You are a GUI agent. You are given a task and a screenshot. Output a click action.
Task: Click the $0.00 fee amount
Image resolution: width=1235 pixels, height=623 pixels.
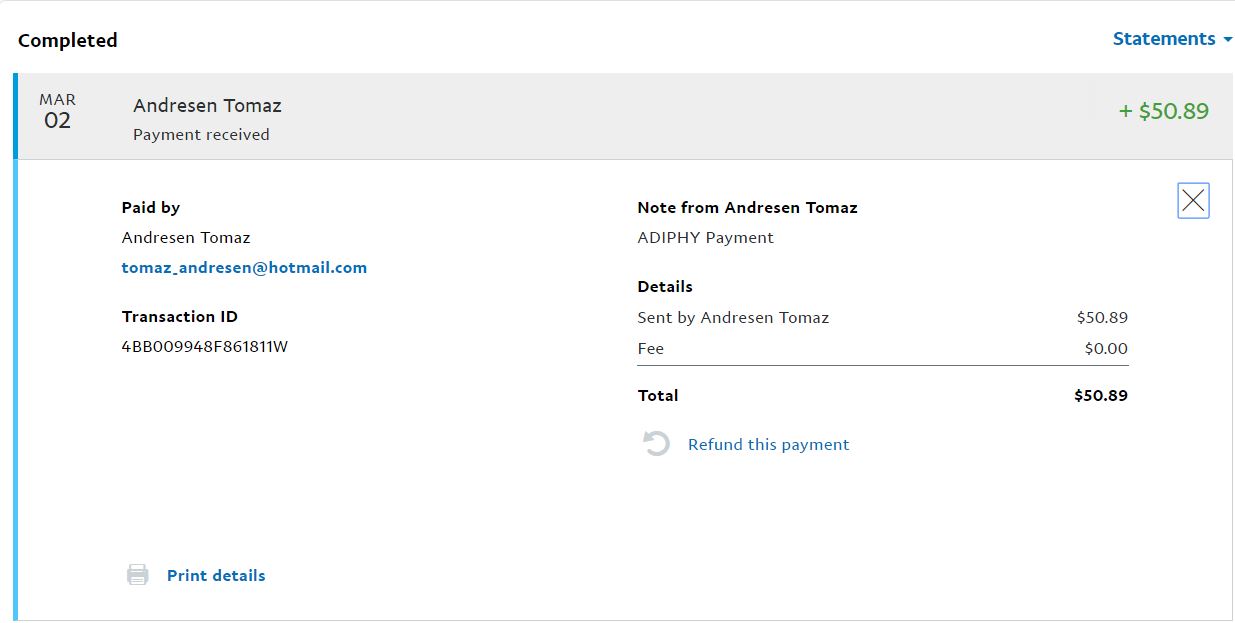[1106, 349]
